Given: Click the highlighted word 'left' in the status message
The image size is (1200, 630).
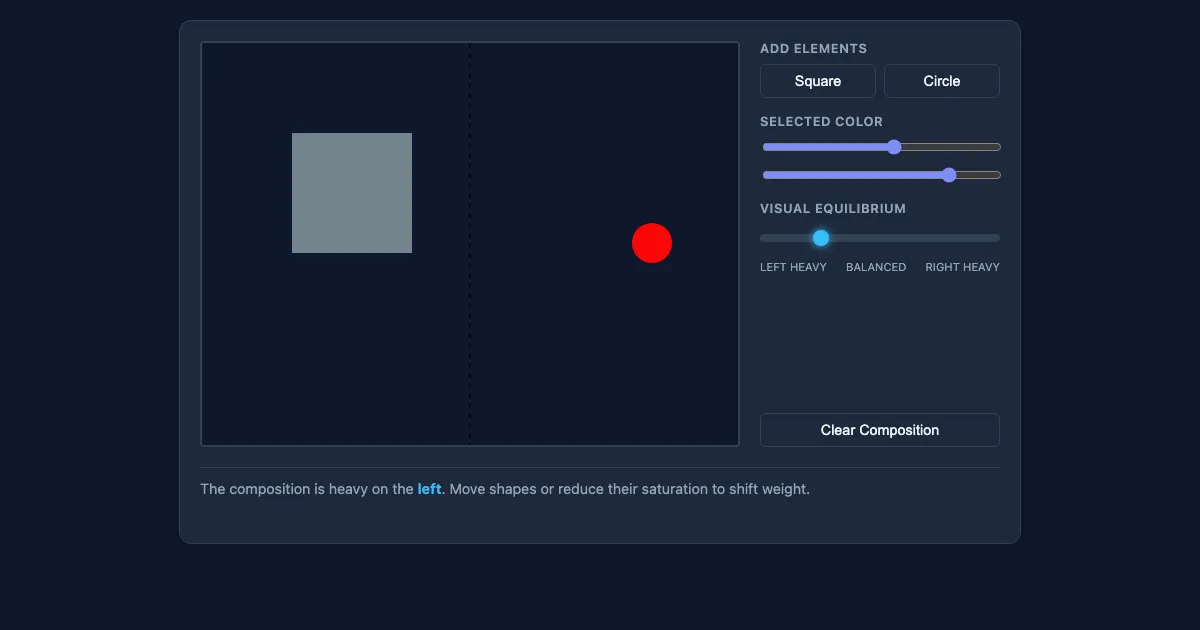Looking at the screenshot, I should click(429, 489).
